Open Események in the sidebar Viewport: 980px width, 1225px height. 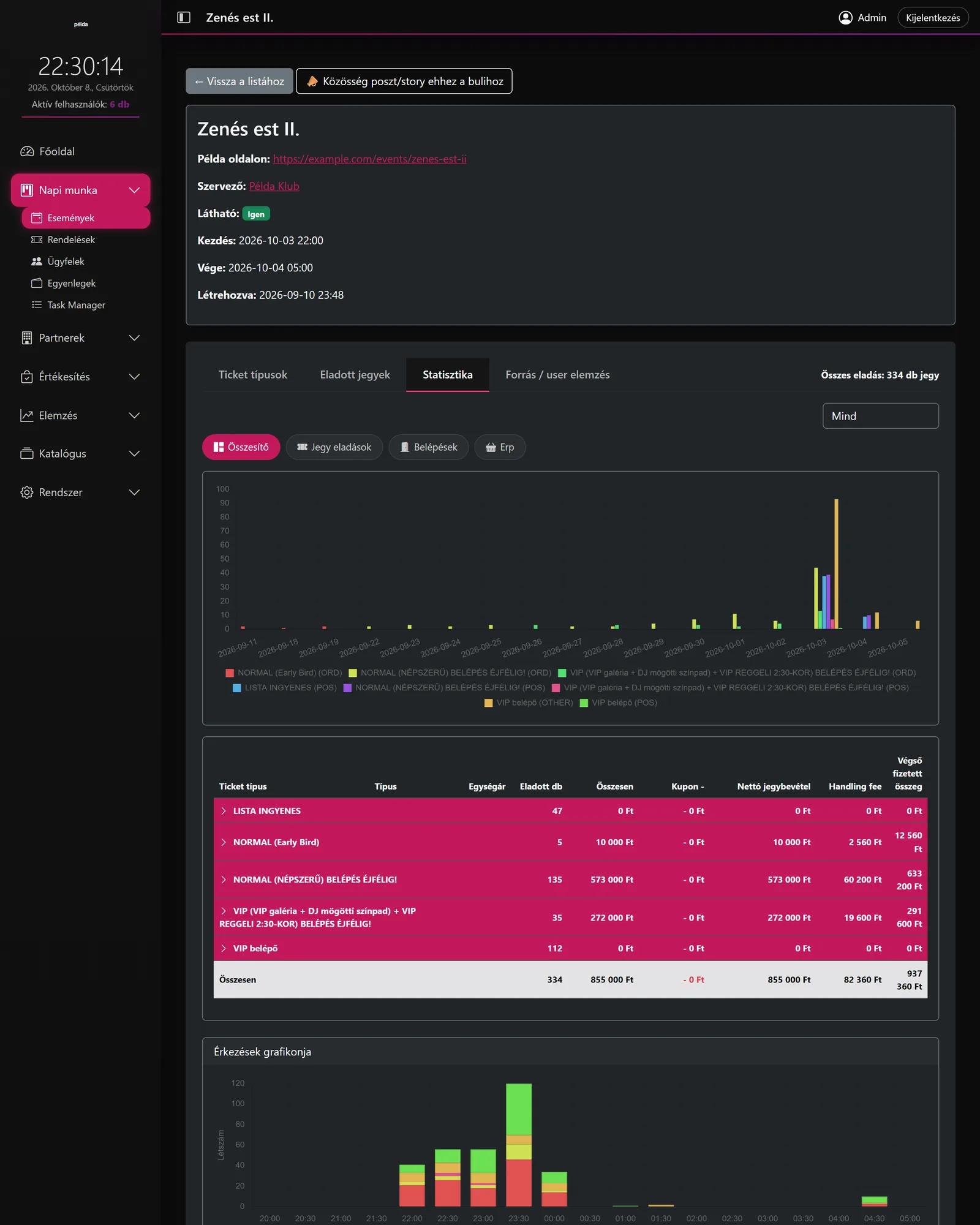coord(86,217)
